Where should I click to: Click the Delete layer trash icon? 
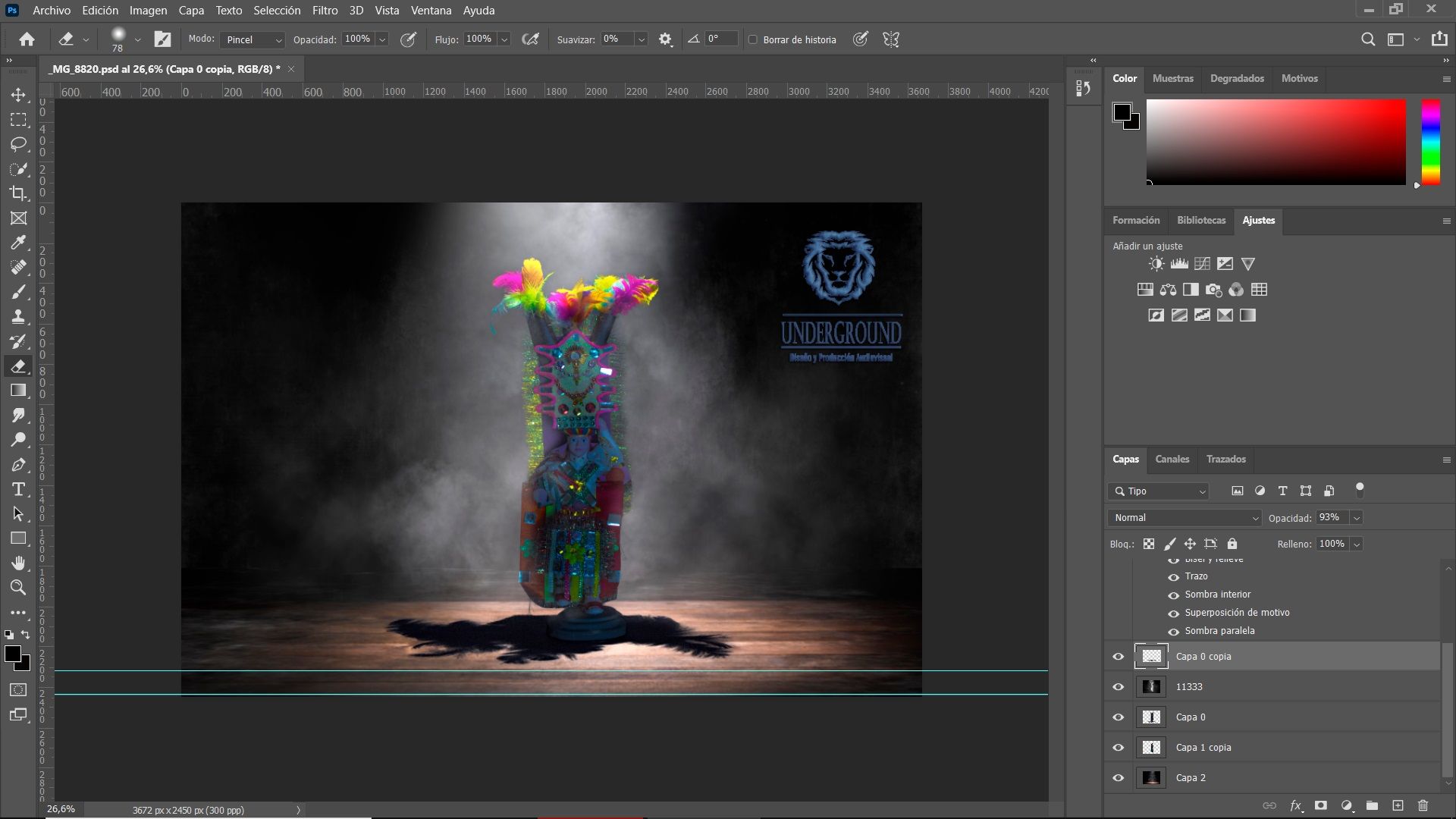tap(1423, 805)
